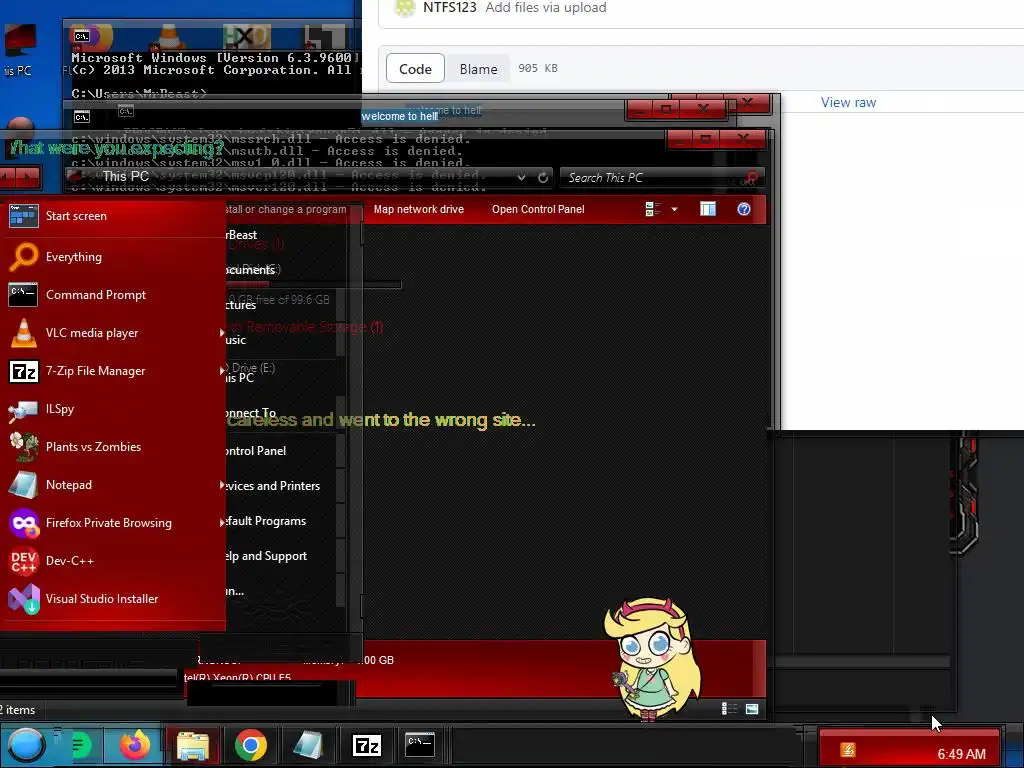Select Connect To in the start menu
The image size is (1024, 768).
pyautogui.click(x=251, y=413)
